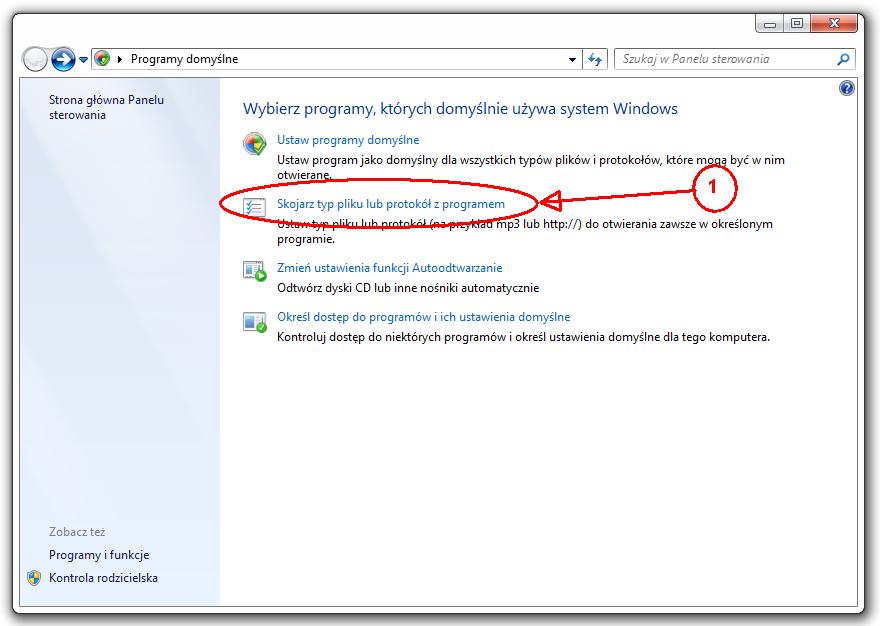The width and height of the screenshot is (880, 626).
Task: Click the search magnifier icon
Action: (843, 59)
